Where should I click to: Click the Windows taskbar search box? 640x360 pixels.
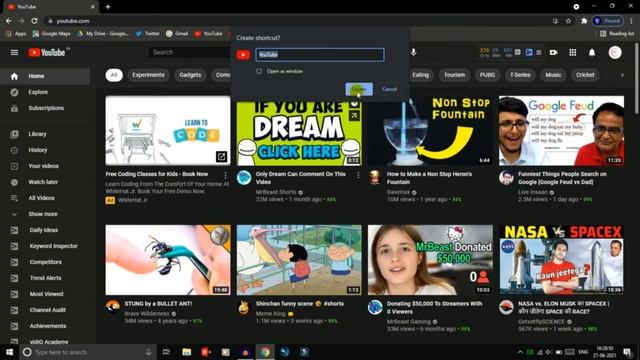pos(88,352)
